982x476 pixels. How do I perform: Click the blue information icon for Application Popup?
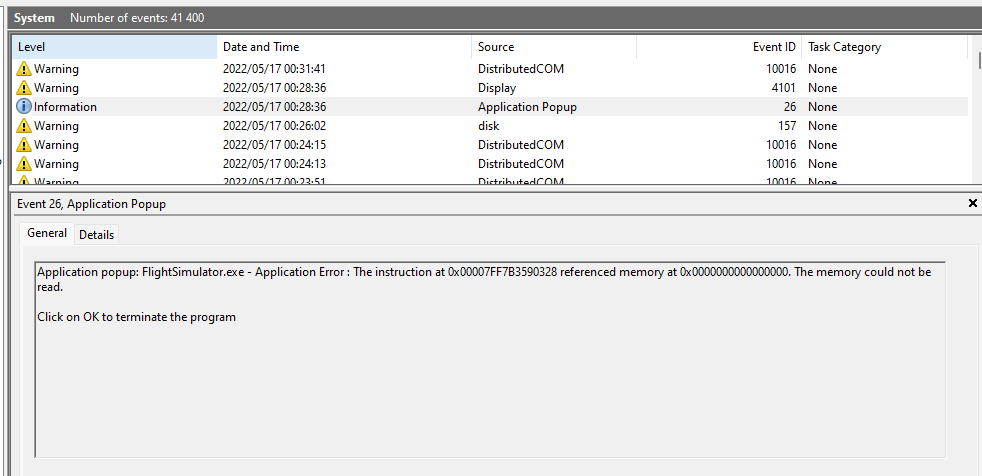[x=24, y=107]
